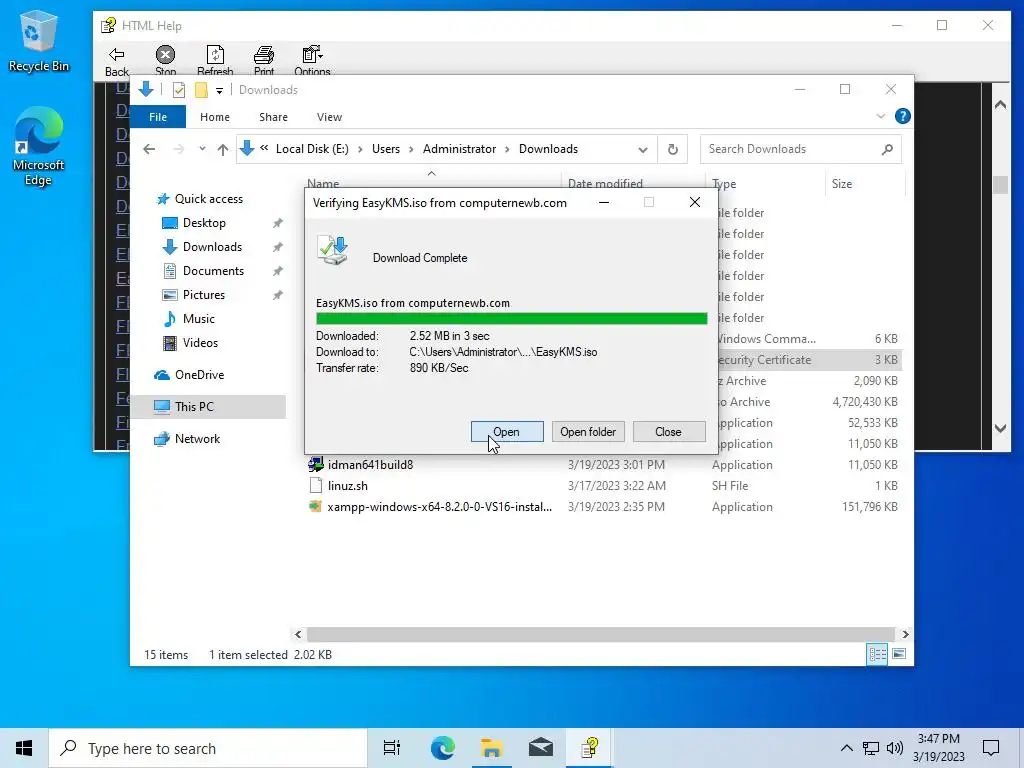Open Microsoft Edge desktop shortcut

pos(39,147)
